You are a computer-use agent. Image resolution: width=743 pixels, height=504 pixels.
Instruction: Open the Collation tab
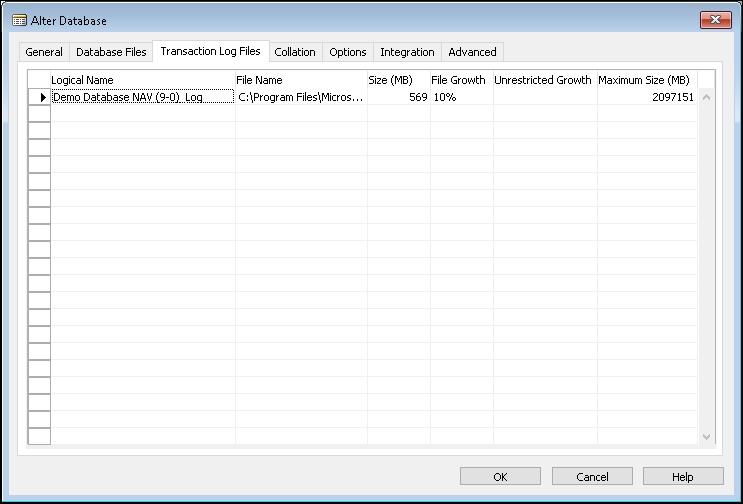click(295, 52)
